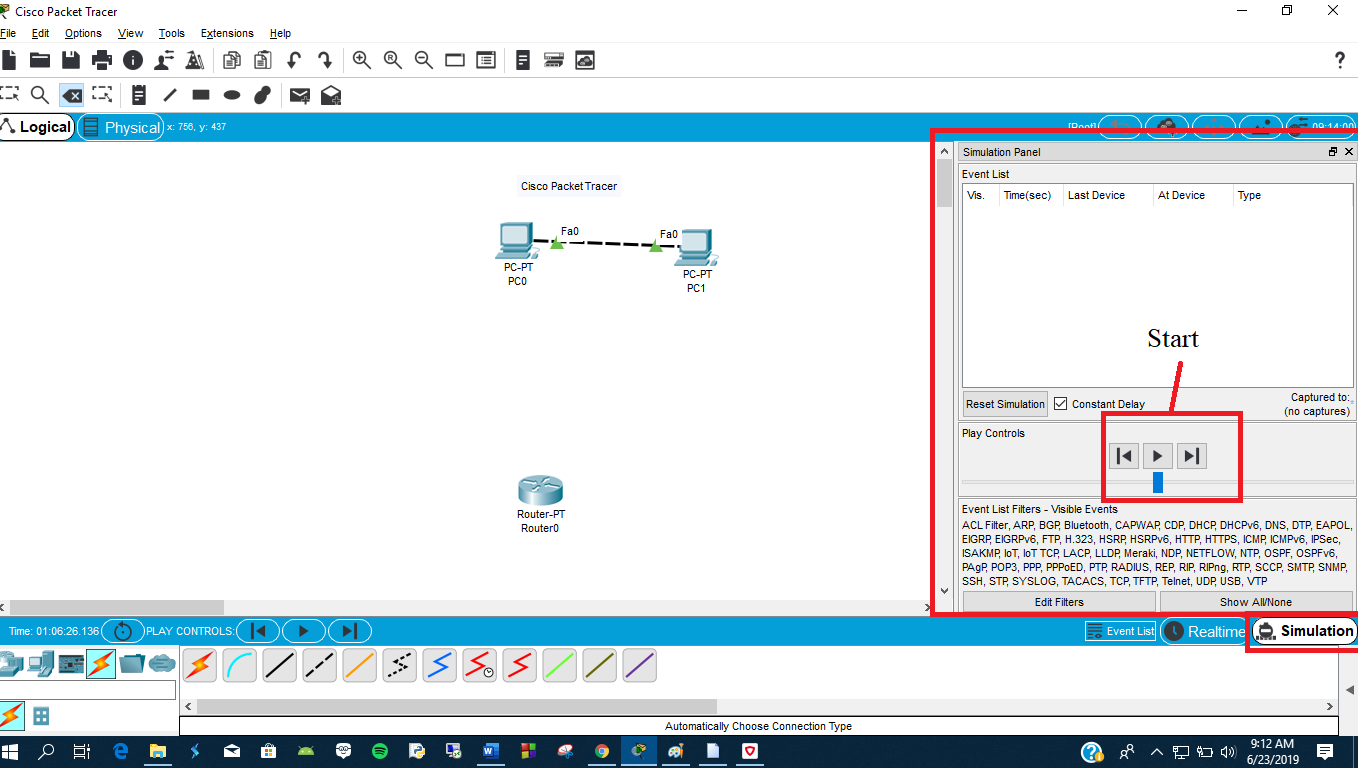Select the Draw Rectangle shape tool
Viewport: 1358px width, 768px height.
coord(200,95)
